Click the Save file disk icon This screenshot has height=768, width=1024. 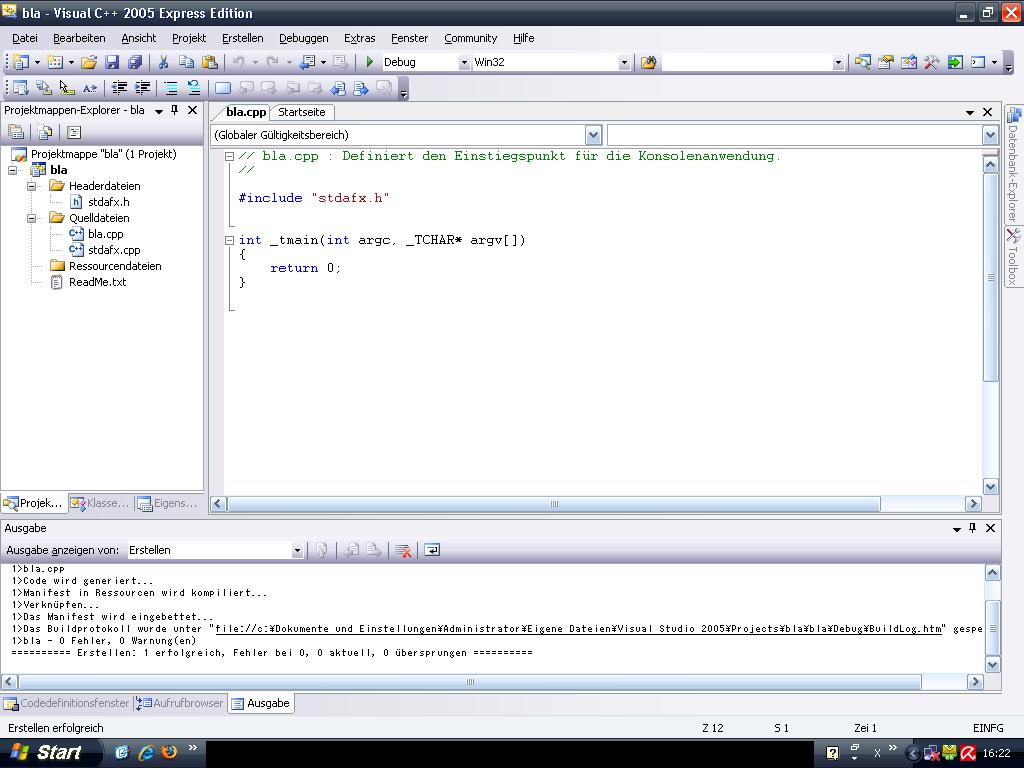click(x=112, y=62)
